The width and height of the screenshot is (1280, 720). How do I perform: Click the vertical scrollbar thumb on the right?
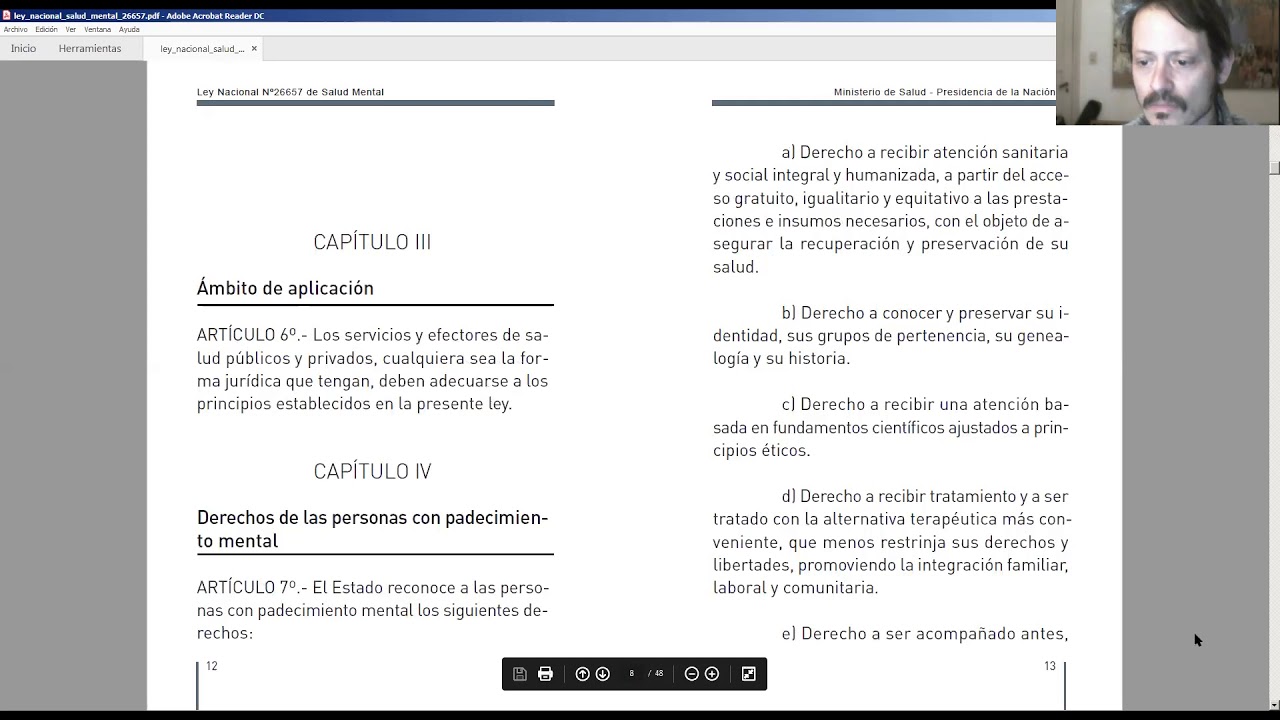click(x=1274, y=168)
